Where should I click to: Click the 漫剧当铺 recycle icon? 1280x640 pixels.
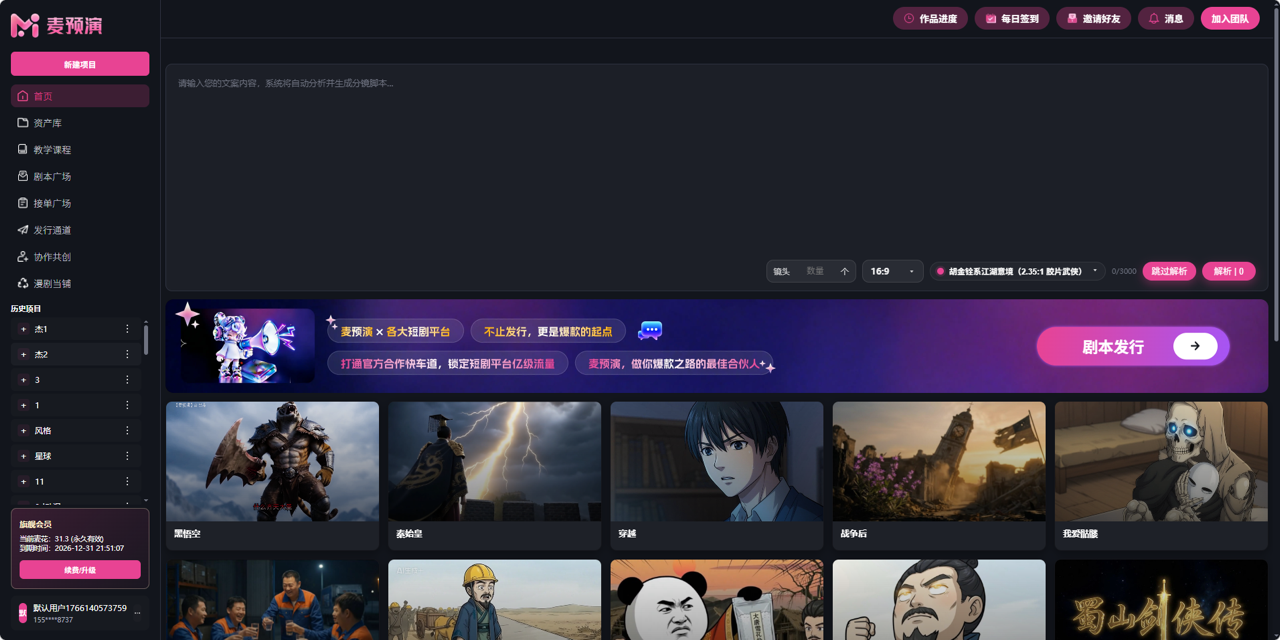pyautogui.click(x=23, y=284)
